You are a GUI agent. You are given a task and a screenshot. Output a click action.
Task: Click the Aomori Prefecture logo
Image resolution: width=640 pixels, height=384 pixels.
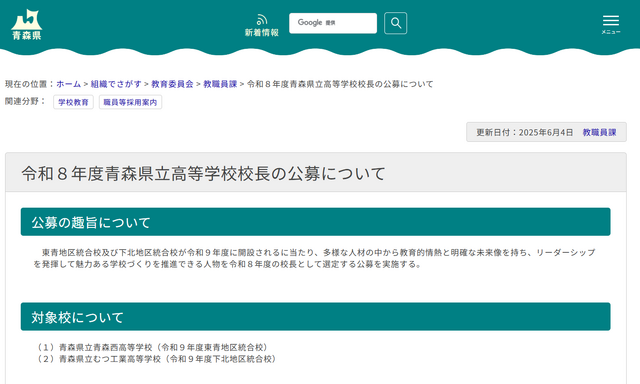point(27,24)
